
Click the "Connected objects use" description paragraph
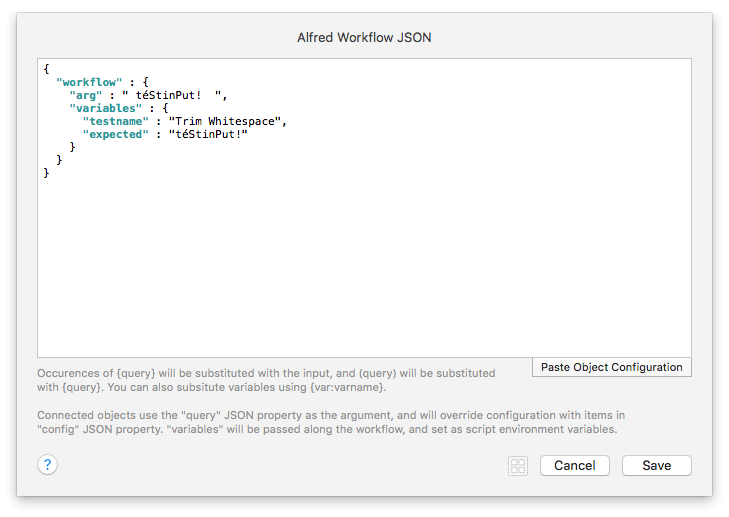pos(331,422)
